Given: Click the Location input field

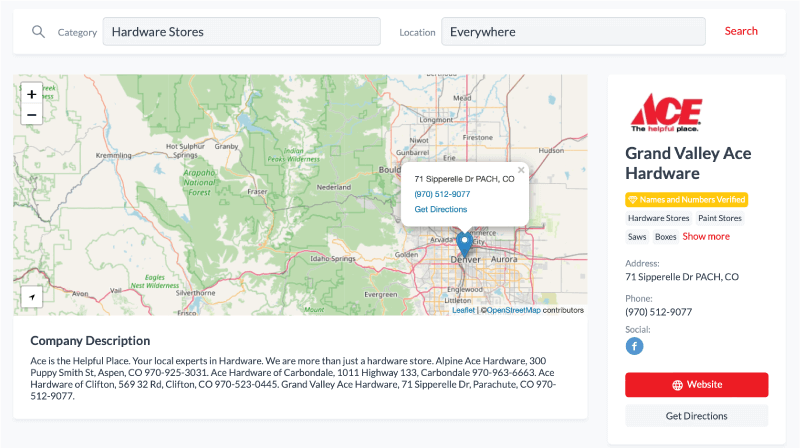Looking at the screenshot, I should pos(573,31).
